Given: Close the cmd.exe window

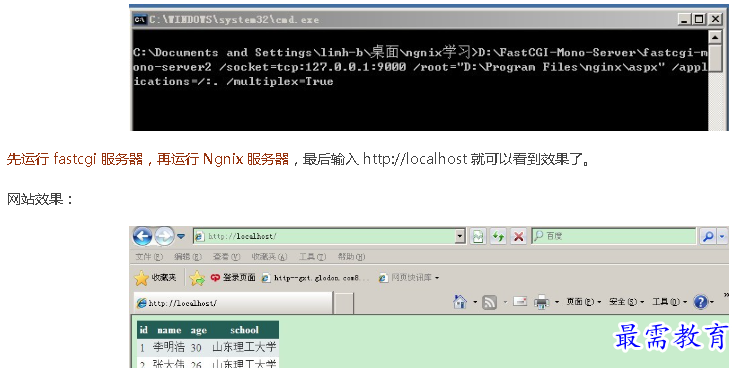Looking at the screenshot, I should (715, 19).
